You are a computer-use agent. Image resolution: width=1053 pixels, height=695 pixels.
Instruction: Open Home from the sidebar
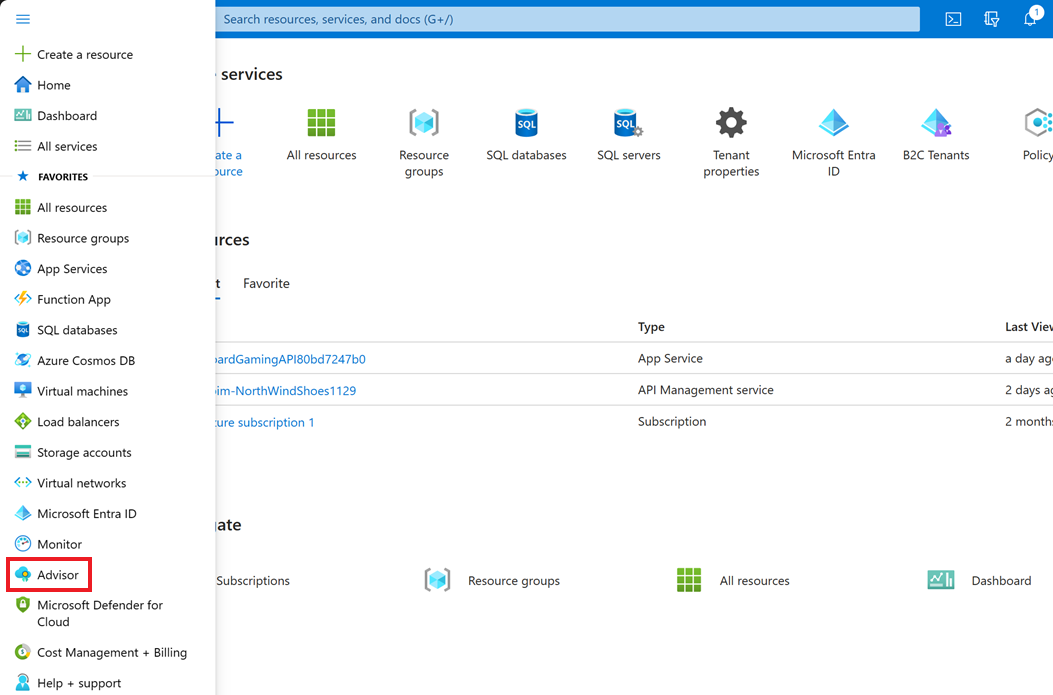[54, 85]
